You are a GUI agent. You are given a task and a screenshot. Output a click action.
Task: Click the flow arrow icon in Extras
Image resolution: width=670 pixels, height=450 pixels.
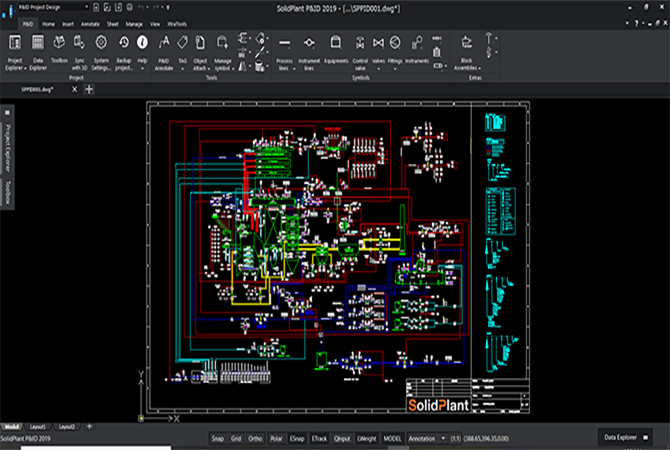click(x=489, y=38)
